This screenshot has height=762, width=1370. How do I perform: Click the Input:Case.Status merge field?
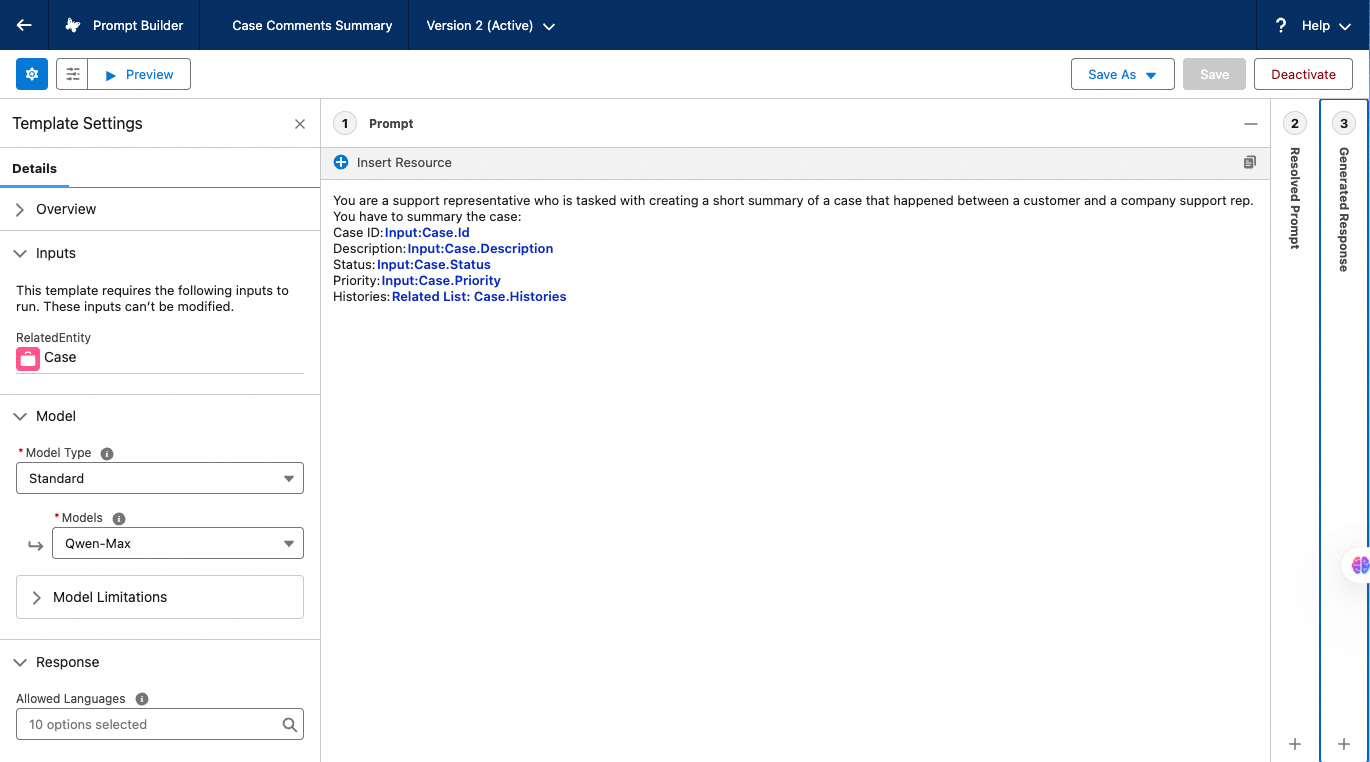(434, 264)
